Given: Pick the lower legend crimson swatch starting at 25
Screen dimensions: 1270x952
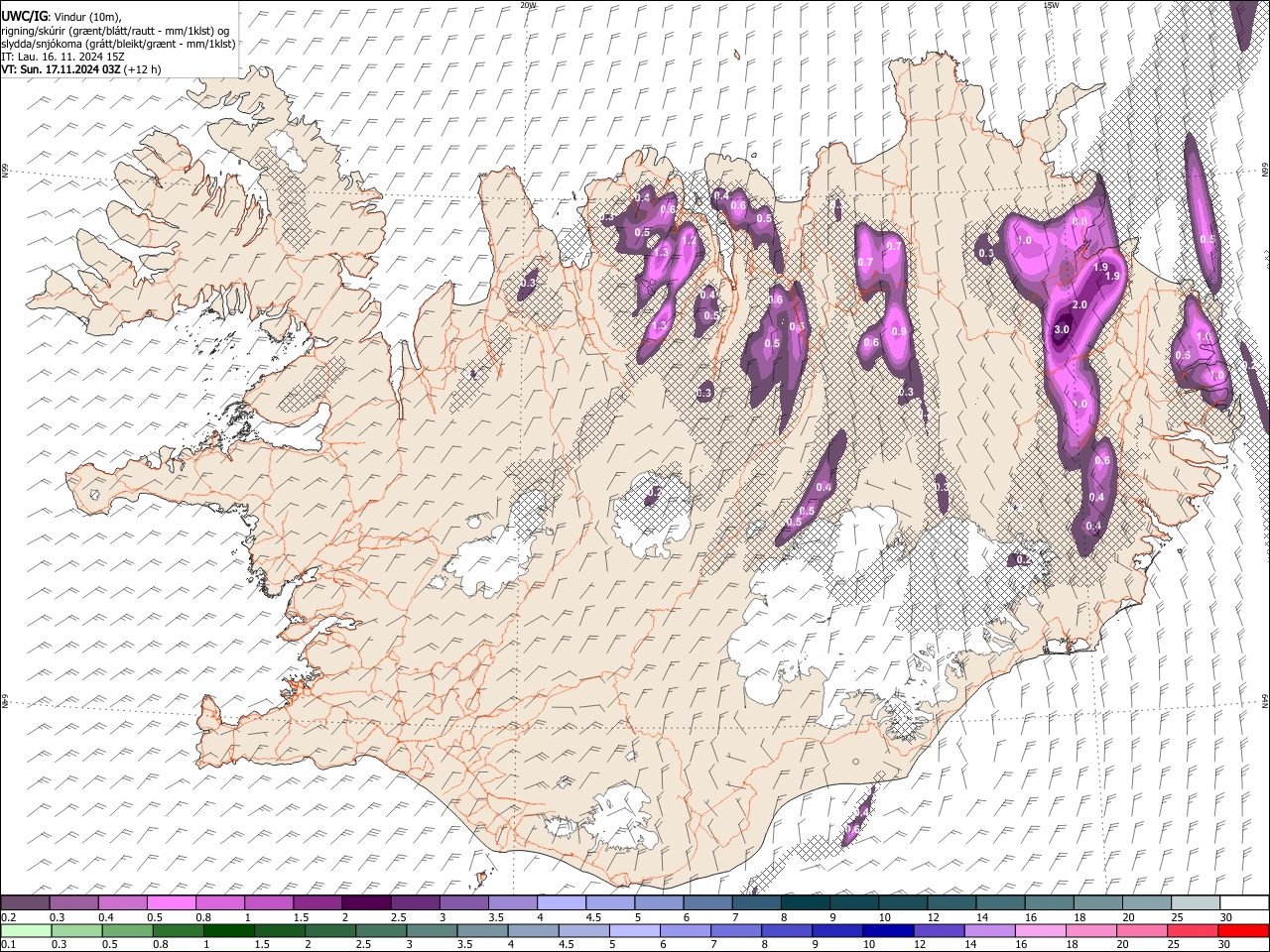Looking at the screenshot, I should 1192,930.
